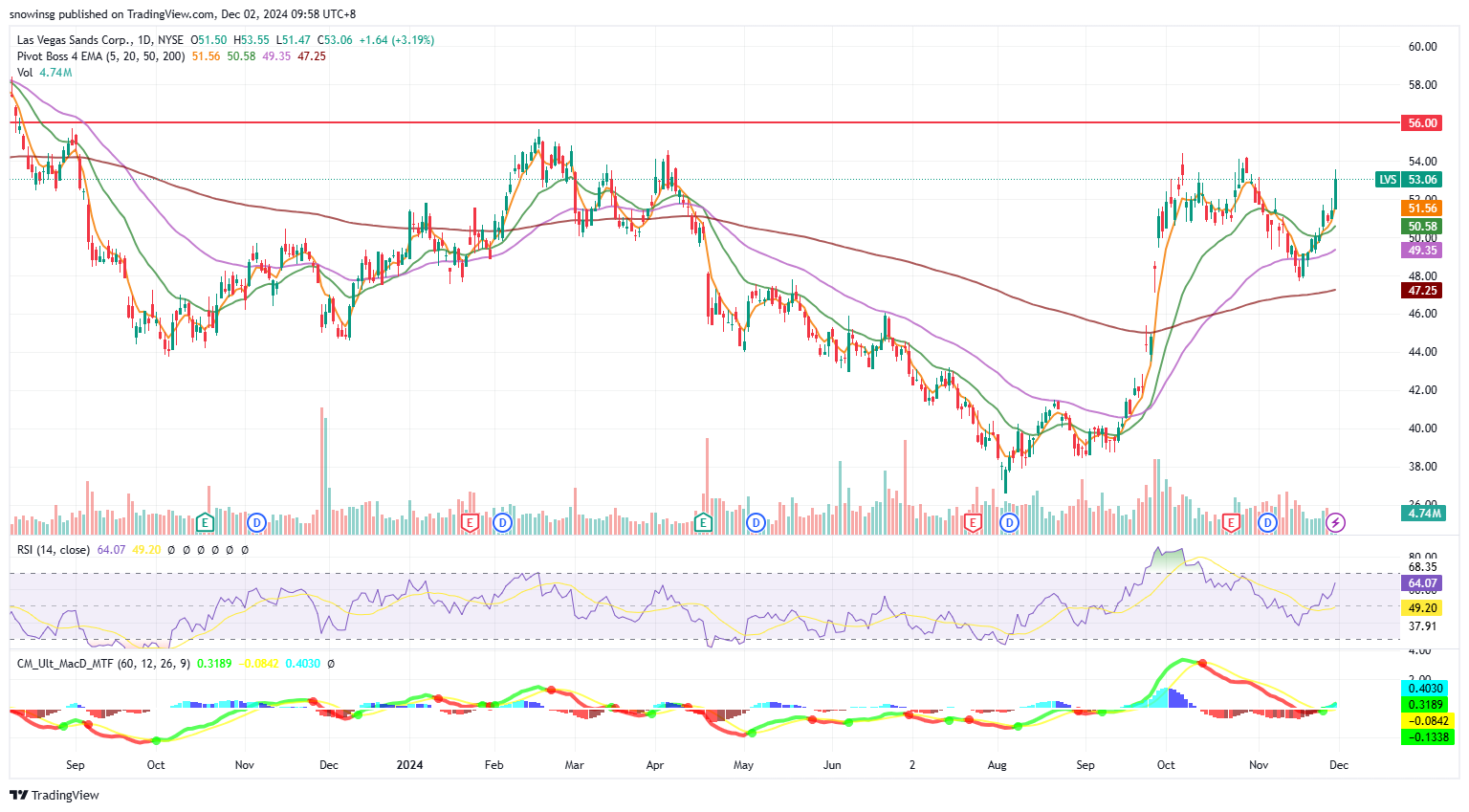Click the May label on time axis
The width and height of the screenshot is (1469, 812).
743,765
